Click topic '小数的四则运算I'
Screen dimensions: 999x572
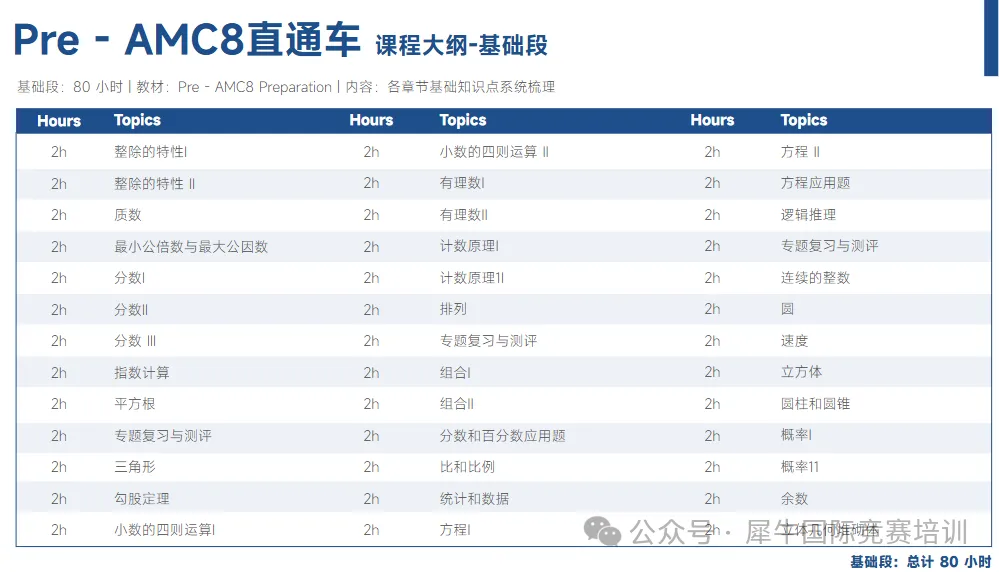click(164, 530)
